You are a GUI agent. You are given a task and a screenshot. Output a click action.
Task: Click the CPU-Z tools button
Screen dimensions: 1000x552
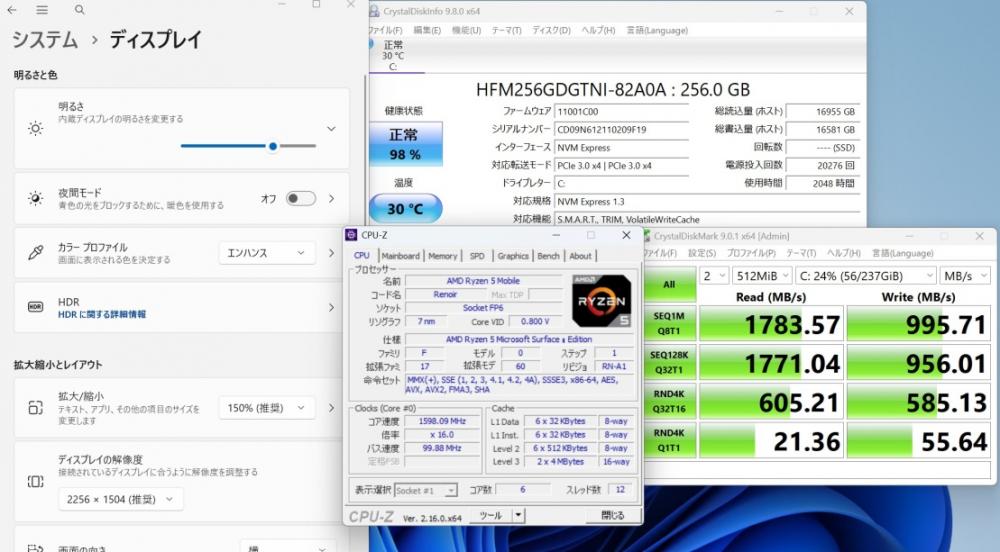(x=490, y=515)
